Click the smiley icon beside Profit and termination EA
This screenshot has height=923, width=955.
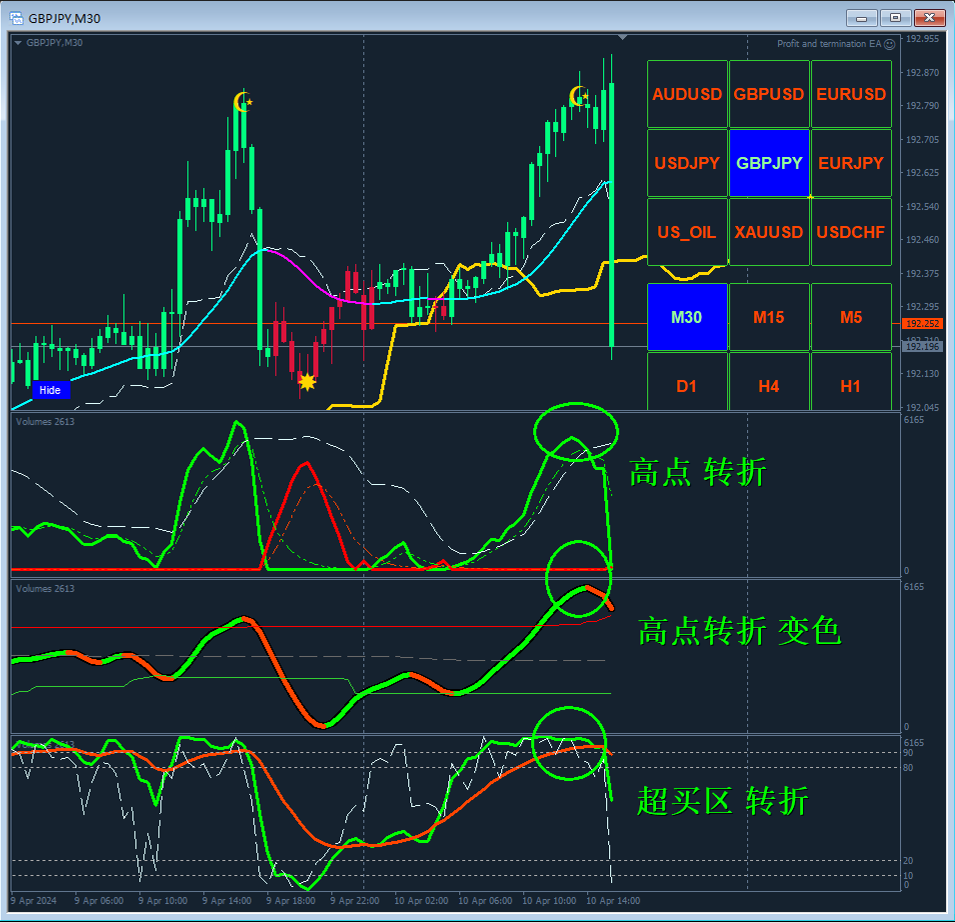[889, 44]
